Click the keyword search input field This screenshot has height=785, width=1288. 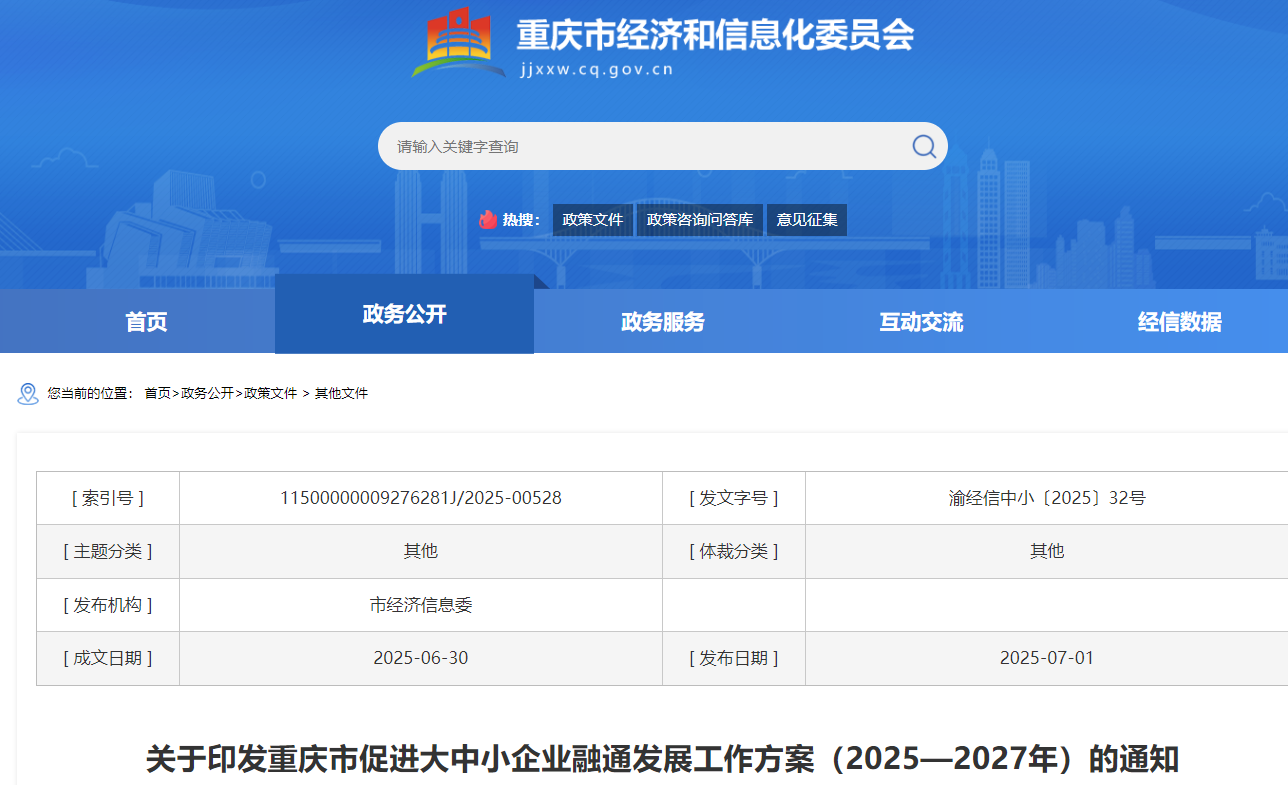(x=640, y=147)
